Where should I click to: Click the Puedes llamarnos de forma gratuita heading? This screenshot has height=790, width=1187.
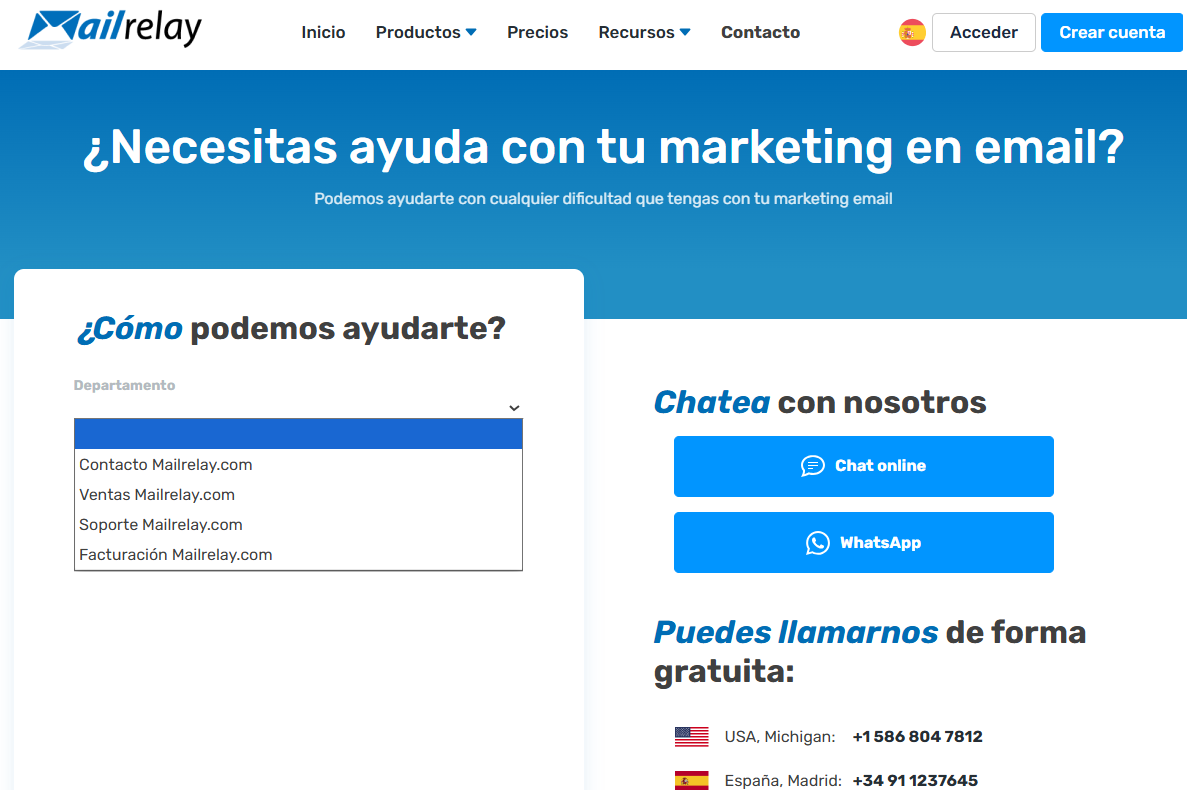(870, 652)
